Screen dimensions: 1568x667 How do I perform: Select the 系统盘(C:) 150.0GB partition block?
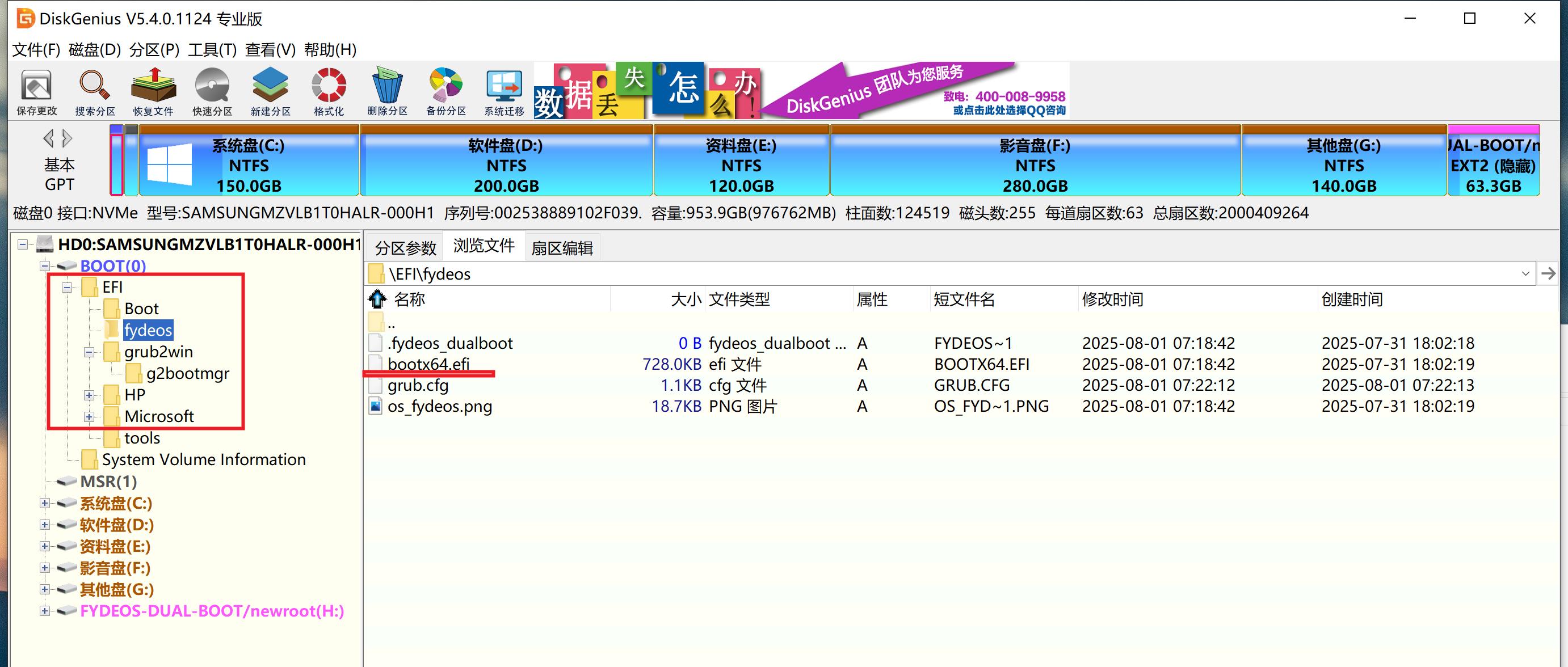(x=249, y=160)
